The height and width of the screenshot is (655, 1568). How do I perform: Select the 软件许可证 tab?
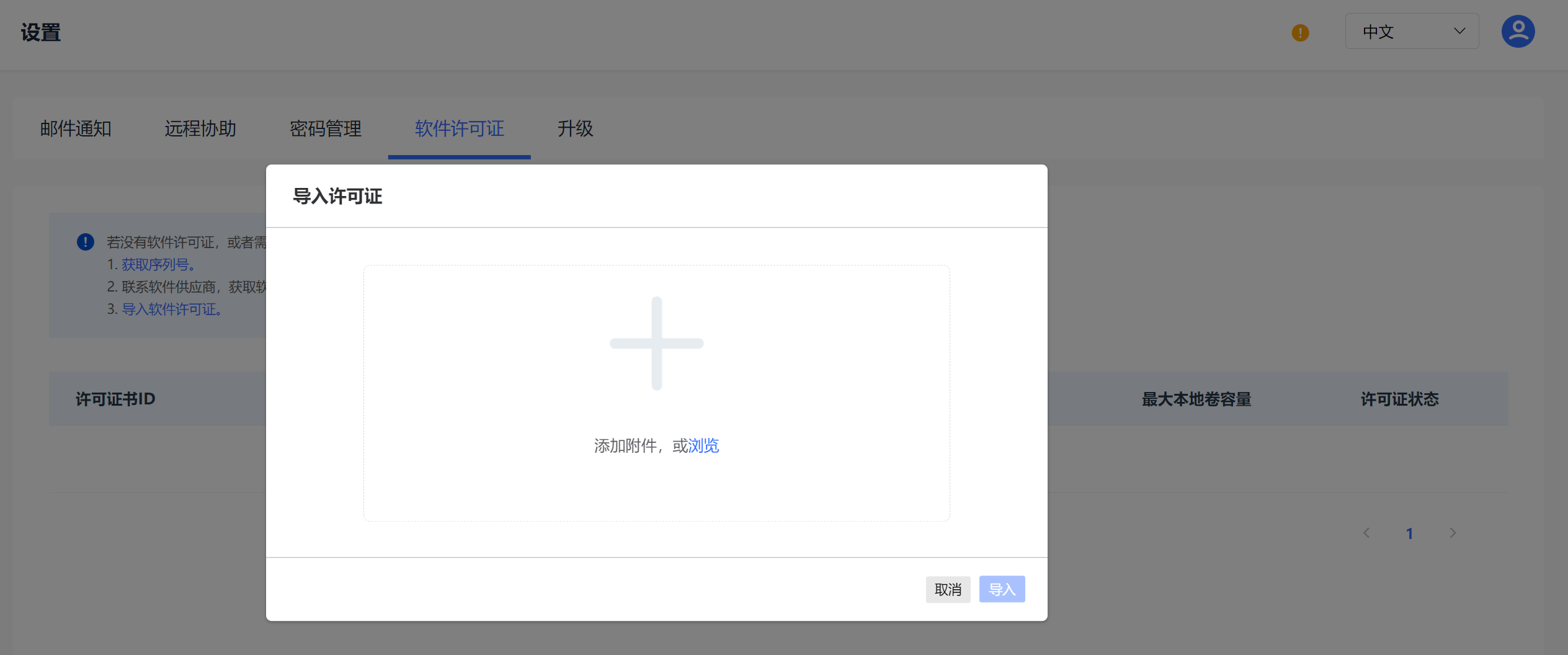click(459, 128)
